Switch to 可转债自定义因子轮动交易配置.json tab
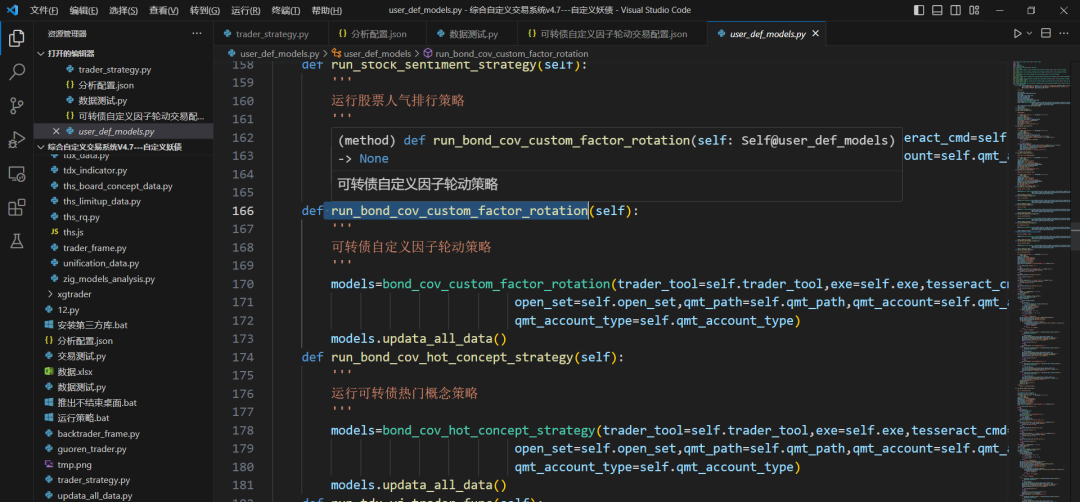 (612, 34)
